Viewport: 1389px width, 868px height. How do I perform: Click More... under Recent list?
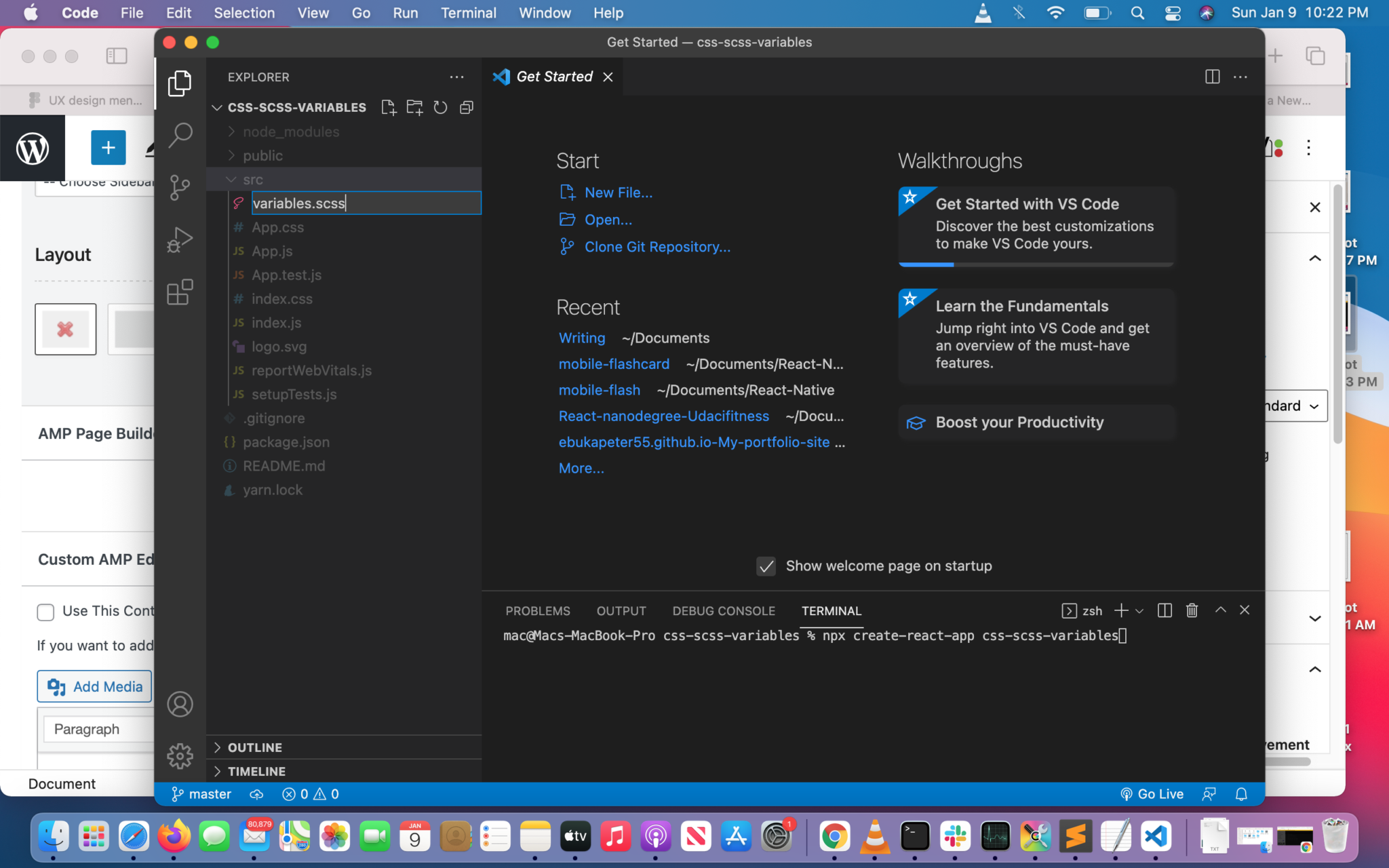(x=581, y=468)
